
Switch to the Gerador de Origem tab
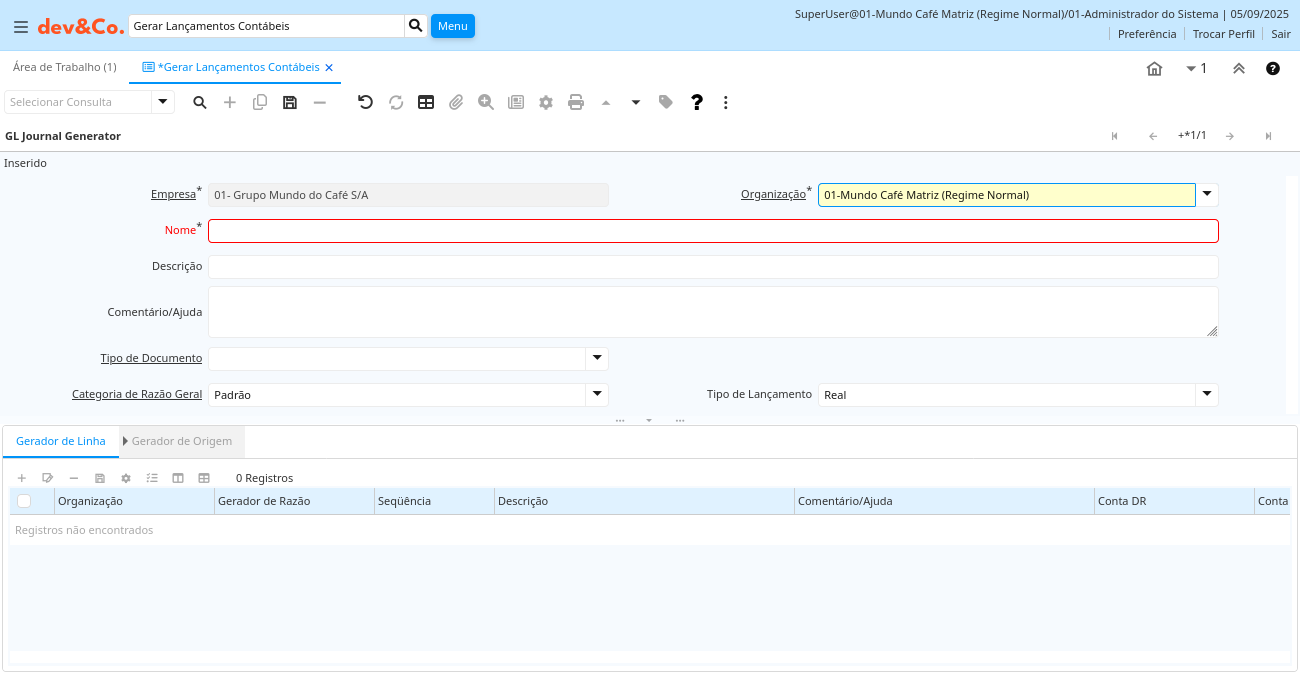(x=182, y=441)
